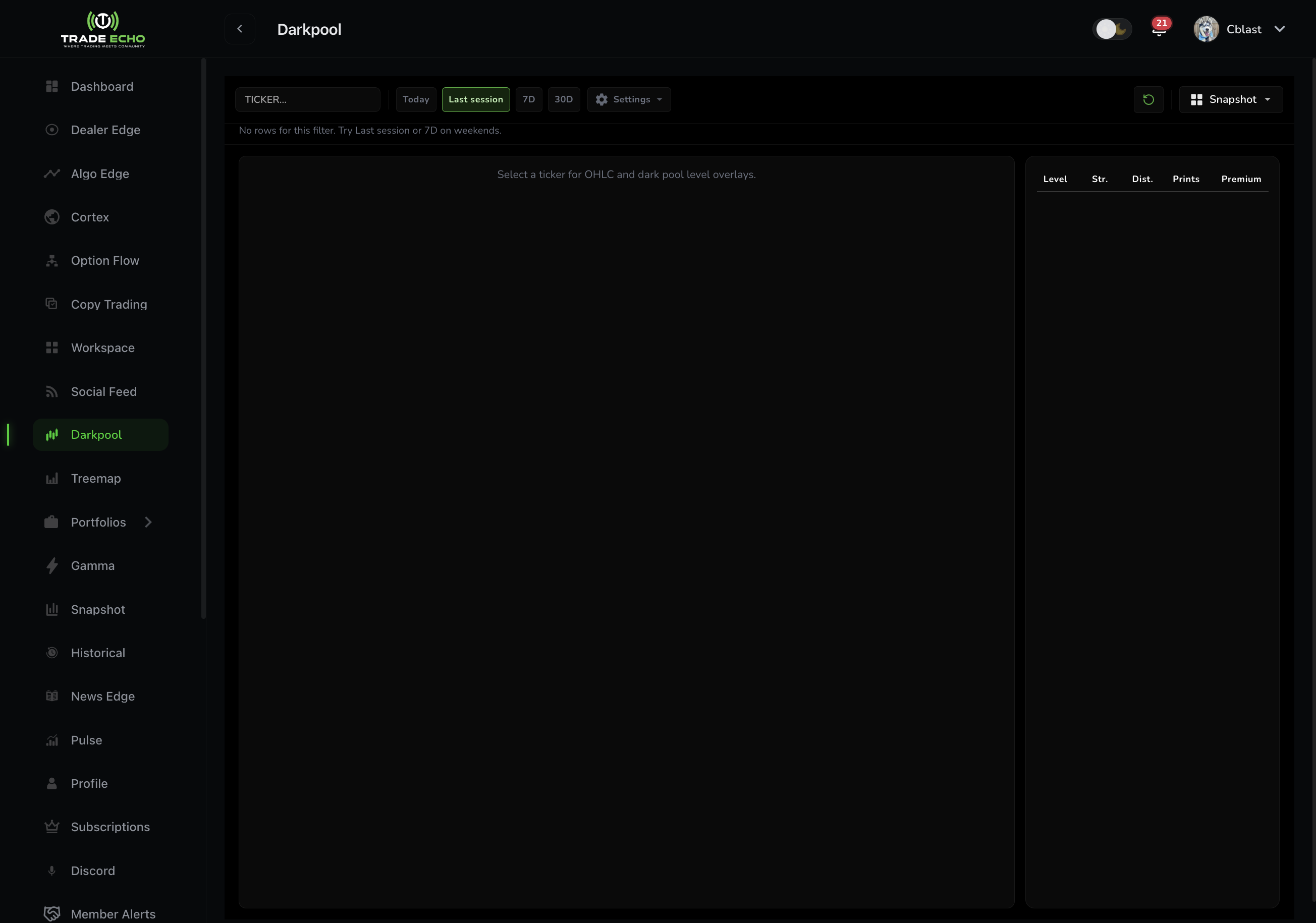
Task: Select the Today time filter
Action: [416, 100]
